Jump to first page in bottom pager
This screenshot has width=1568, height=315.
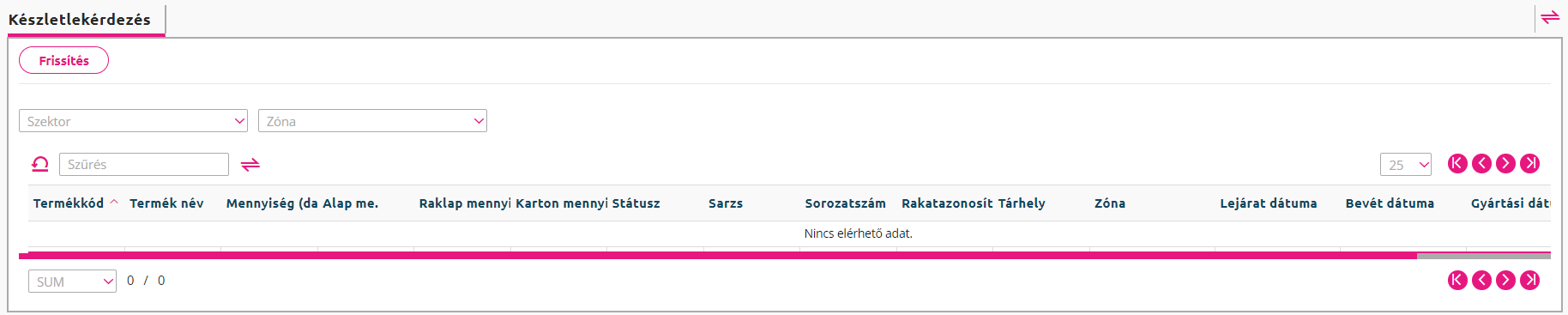tap(1457, 280)
